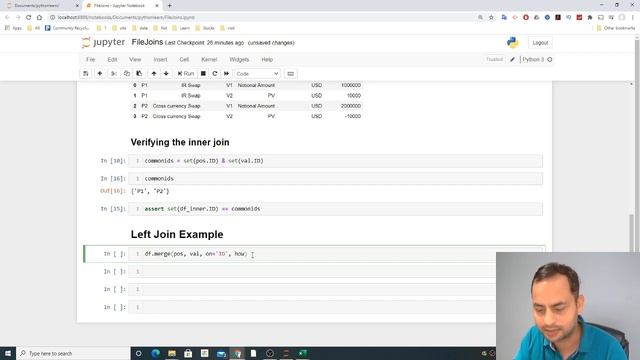Open Excel from the taskbar
Viewport: 640px width, 360px height.
coord(302,353)
